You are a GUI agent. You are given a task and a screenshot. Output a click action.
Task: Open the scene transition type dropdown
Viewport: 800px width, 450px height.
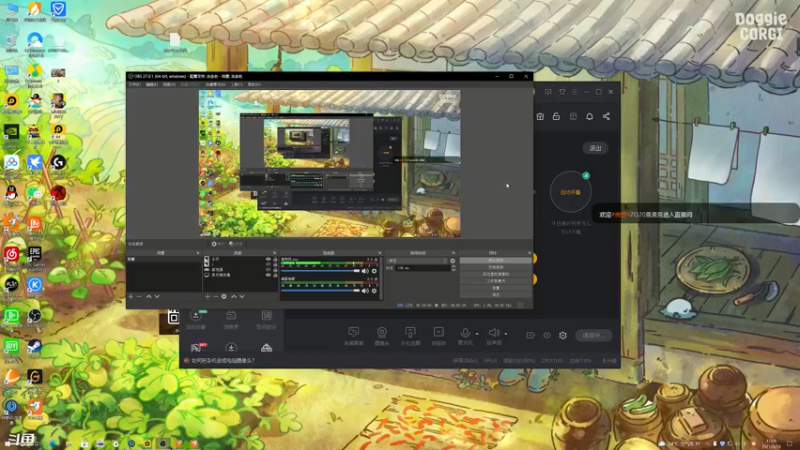coord(417,261)
